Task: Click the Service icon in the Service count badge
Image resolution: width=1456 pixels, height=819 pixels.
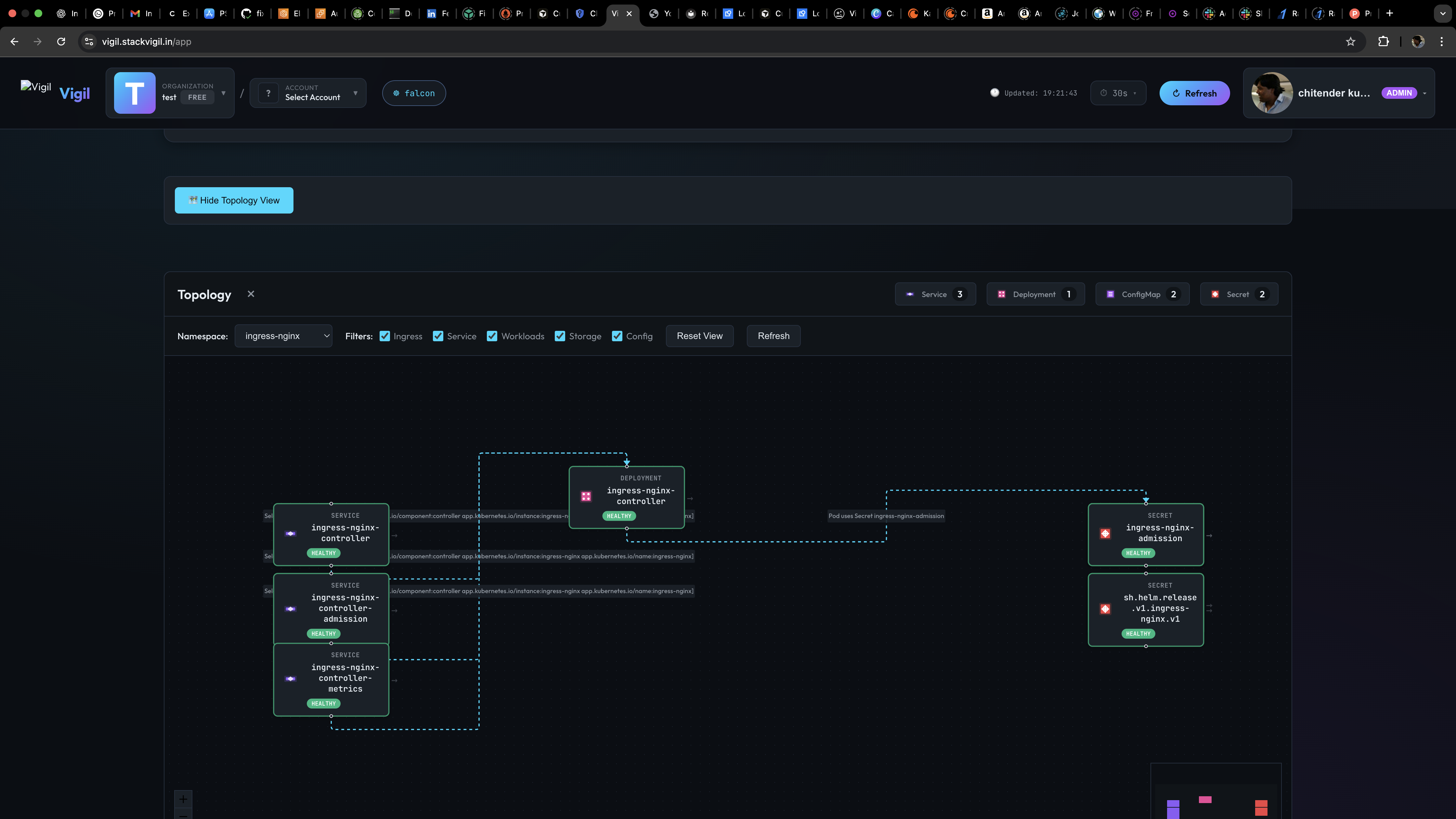Action: pos(910,294)
